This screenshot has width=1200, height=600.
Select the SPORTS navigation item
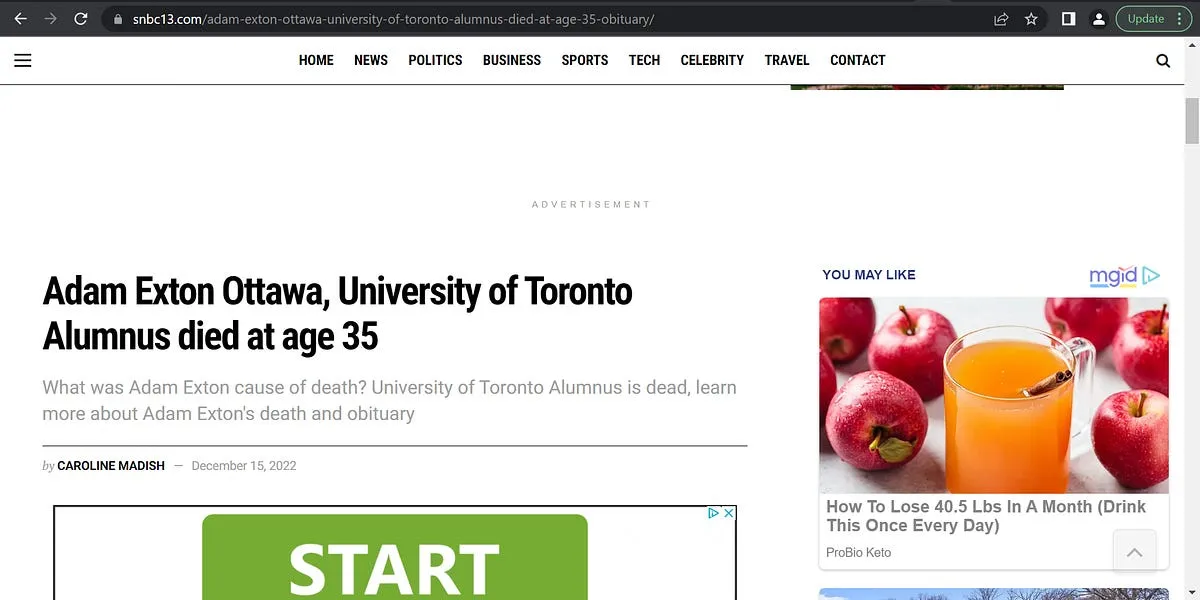pos(585,60)
